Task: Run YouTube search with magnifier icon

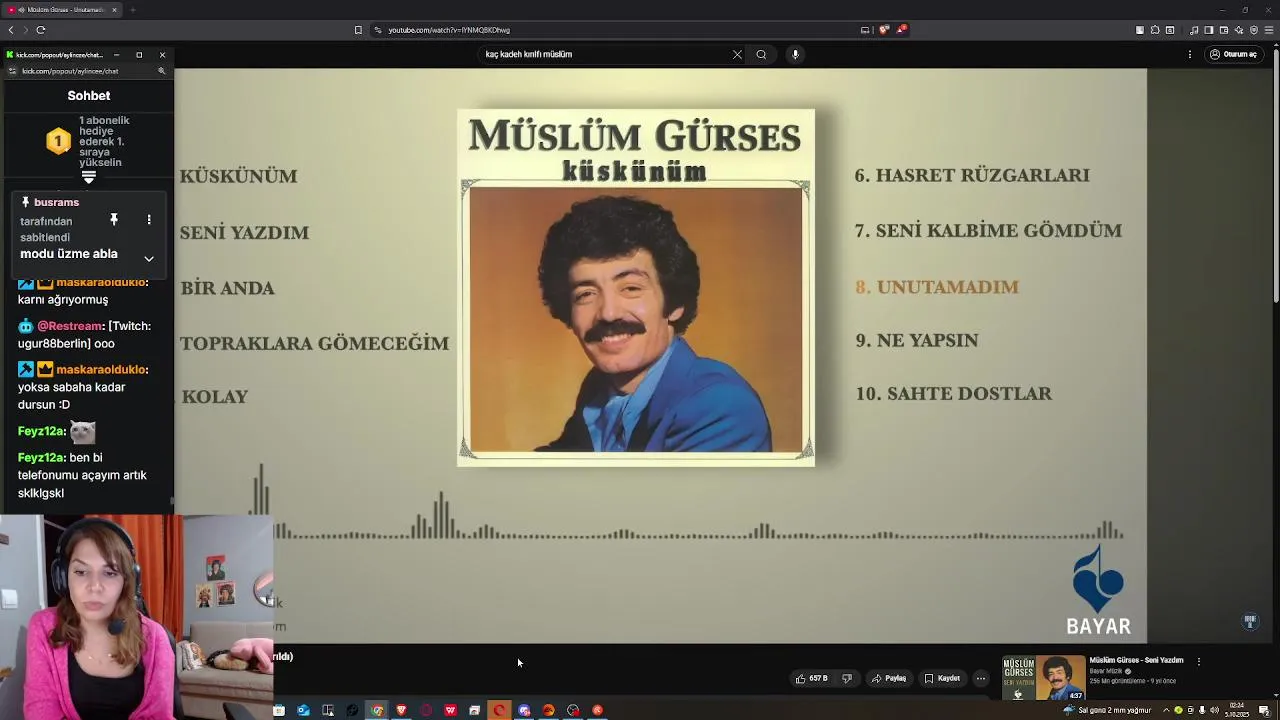Action: [761, 55]
